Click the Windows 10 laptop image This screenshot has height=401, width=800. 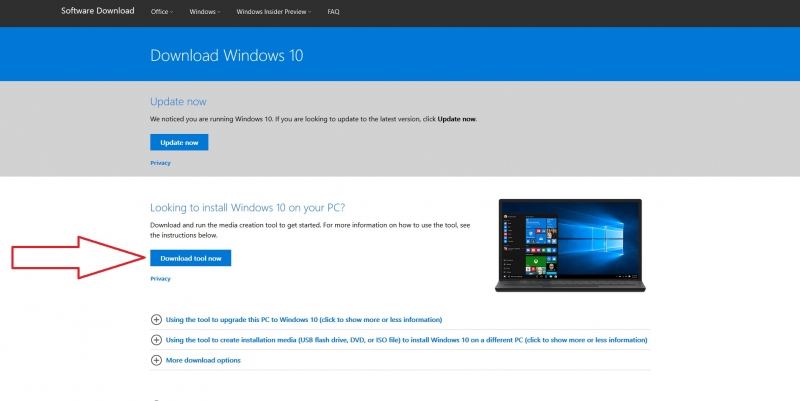[570, 245]
